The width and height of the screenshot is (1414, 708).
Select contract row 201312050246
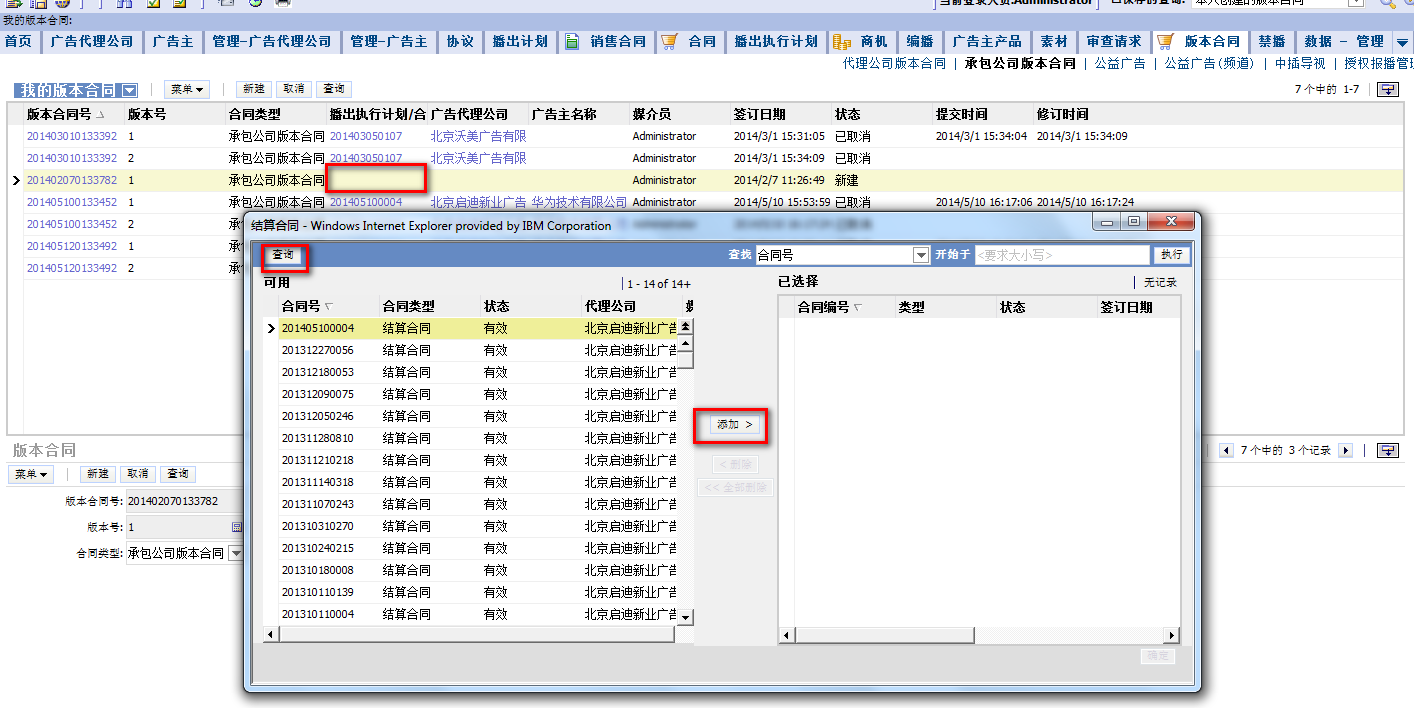click(x=478, y=416)
